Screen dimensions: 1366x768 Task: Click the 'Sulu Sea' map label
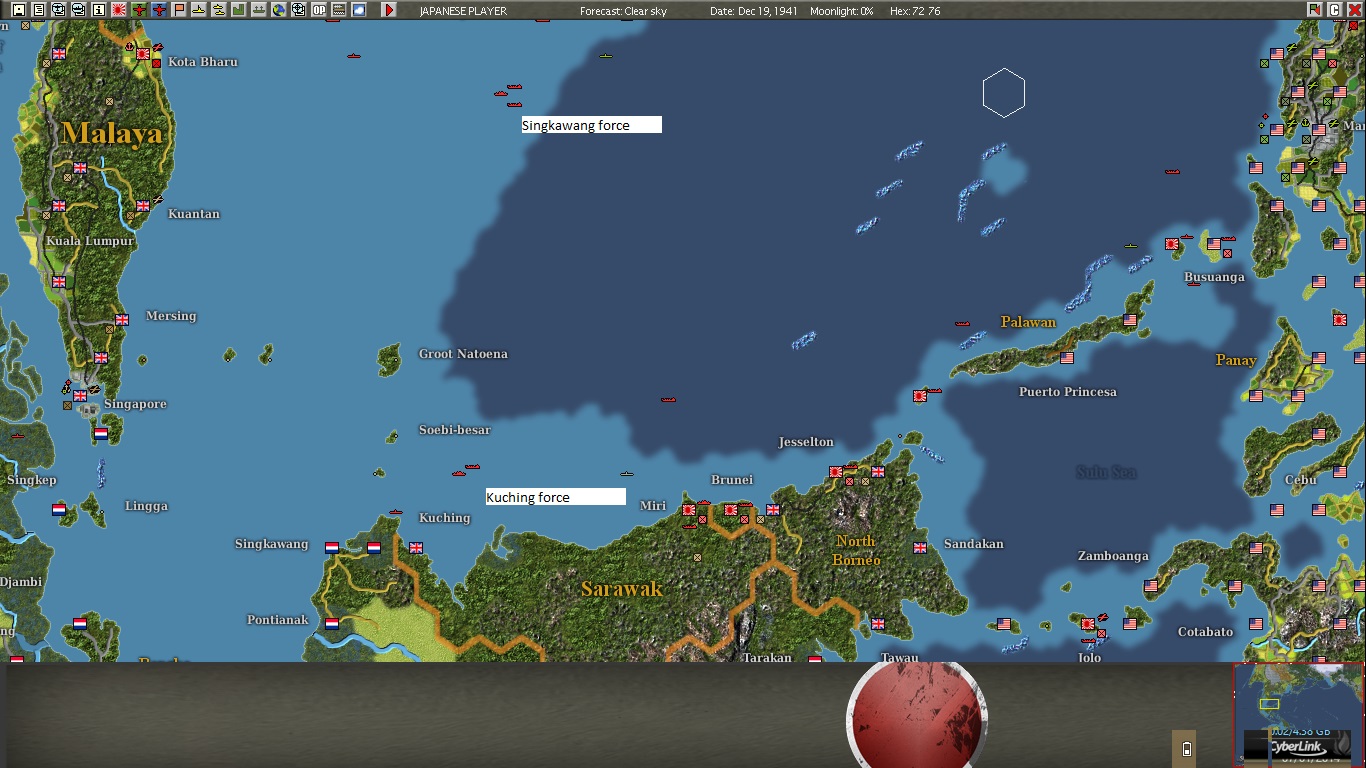click(1107, 472)
